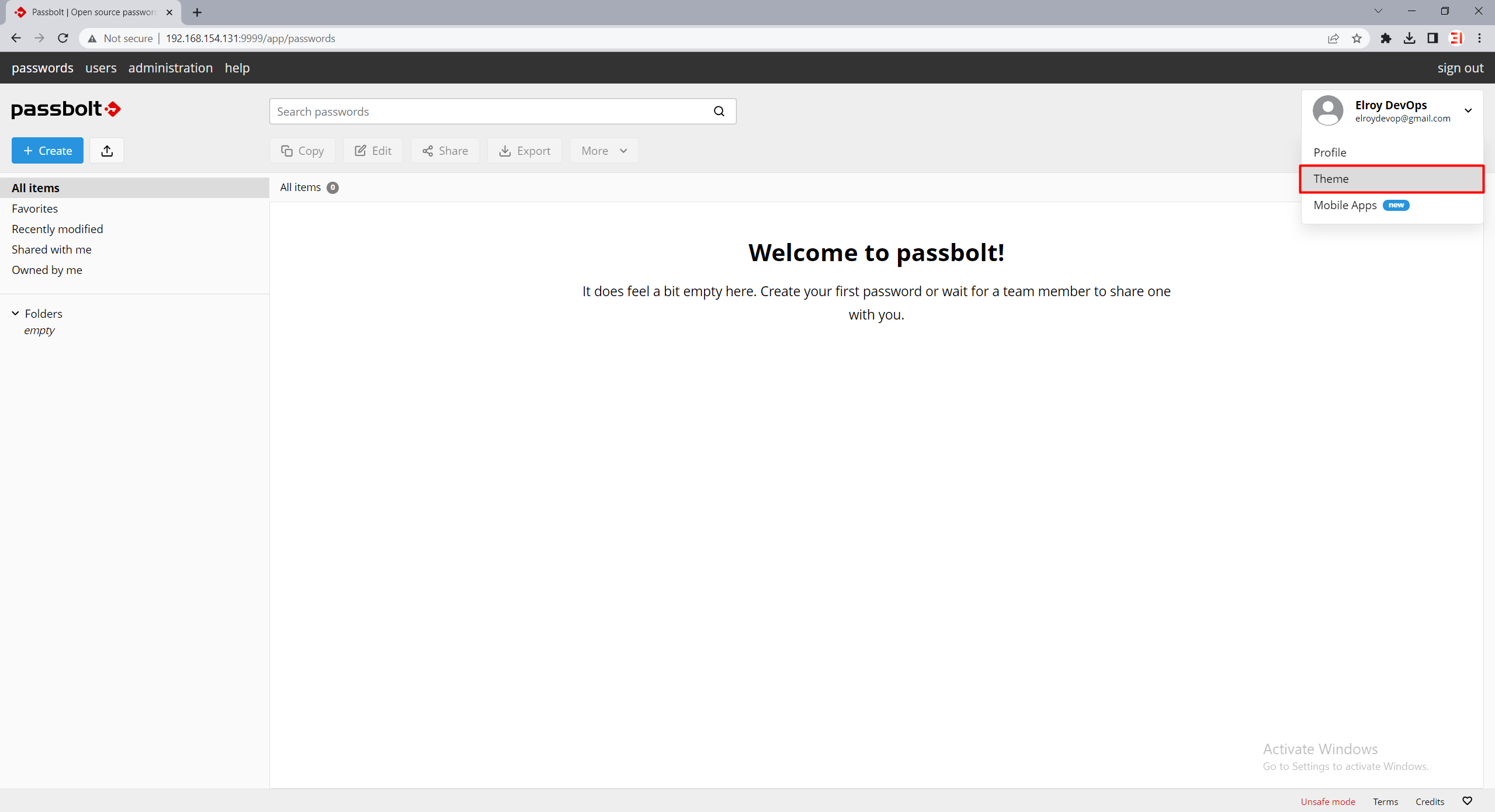
Task: Open the administration menu item
Action: tap(171, 68)
